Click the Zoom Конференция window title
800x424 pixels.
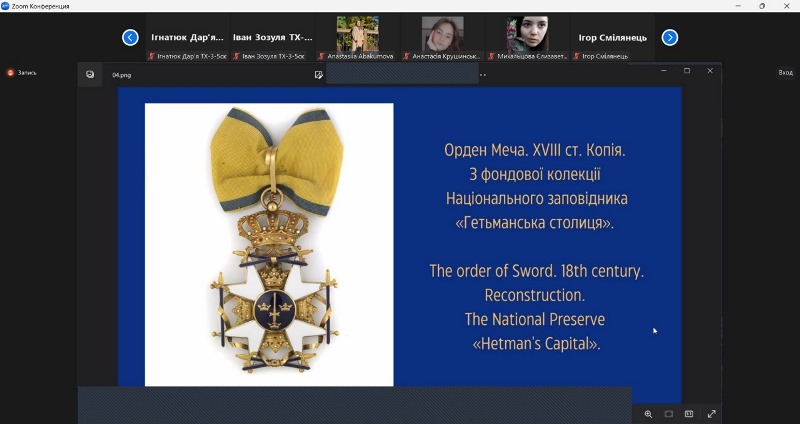click(40, 6)
